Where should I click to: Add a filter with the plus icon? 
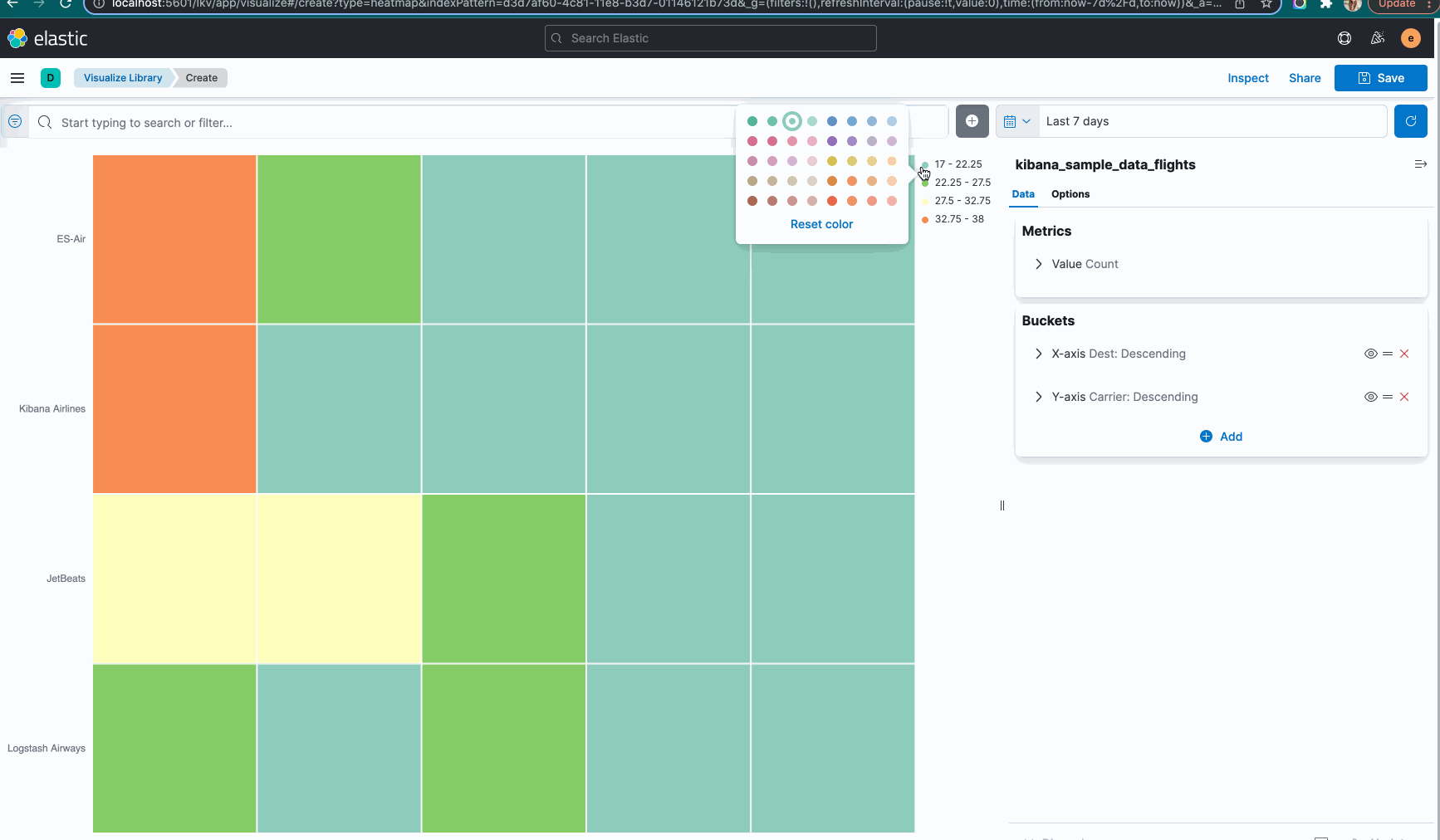click(972, 121)
